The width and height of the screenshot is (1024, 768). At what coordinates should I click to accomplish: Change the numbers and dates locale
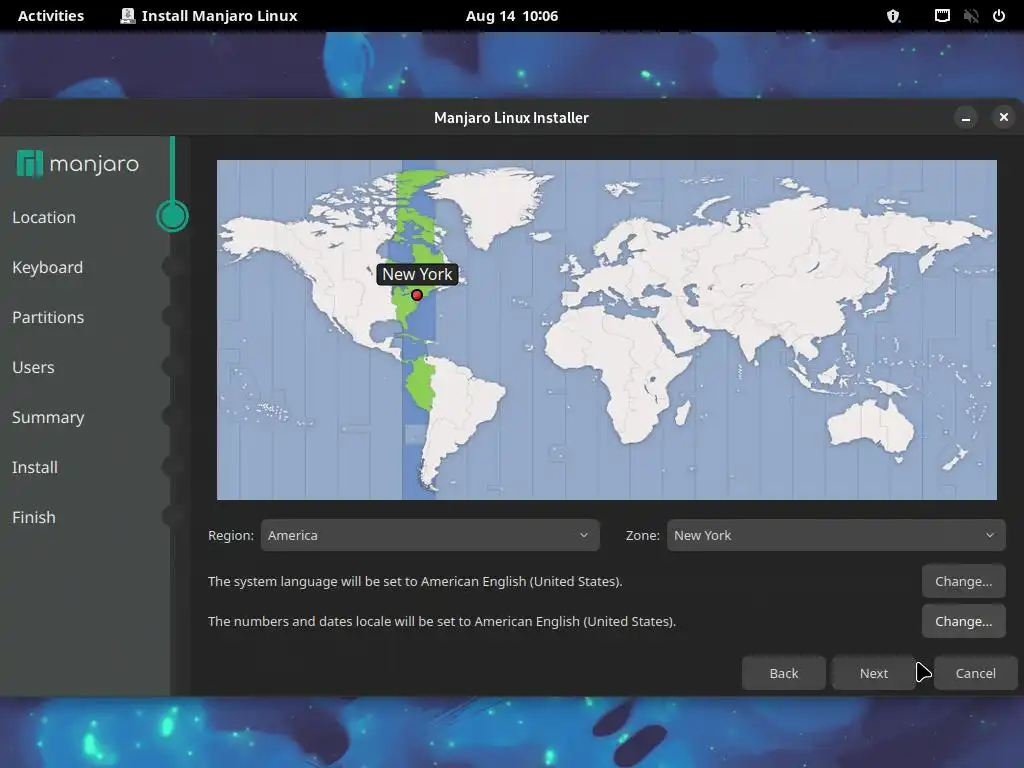point(963,621)
